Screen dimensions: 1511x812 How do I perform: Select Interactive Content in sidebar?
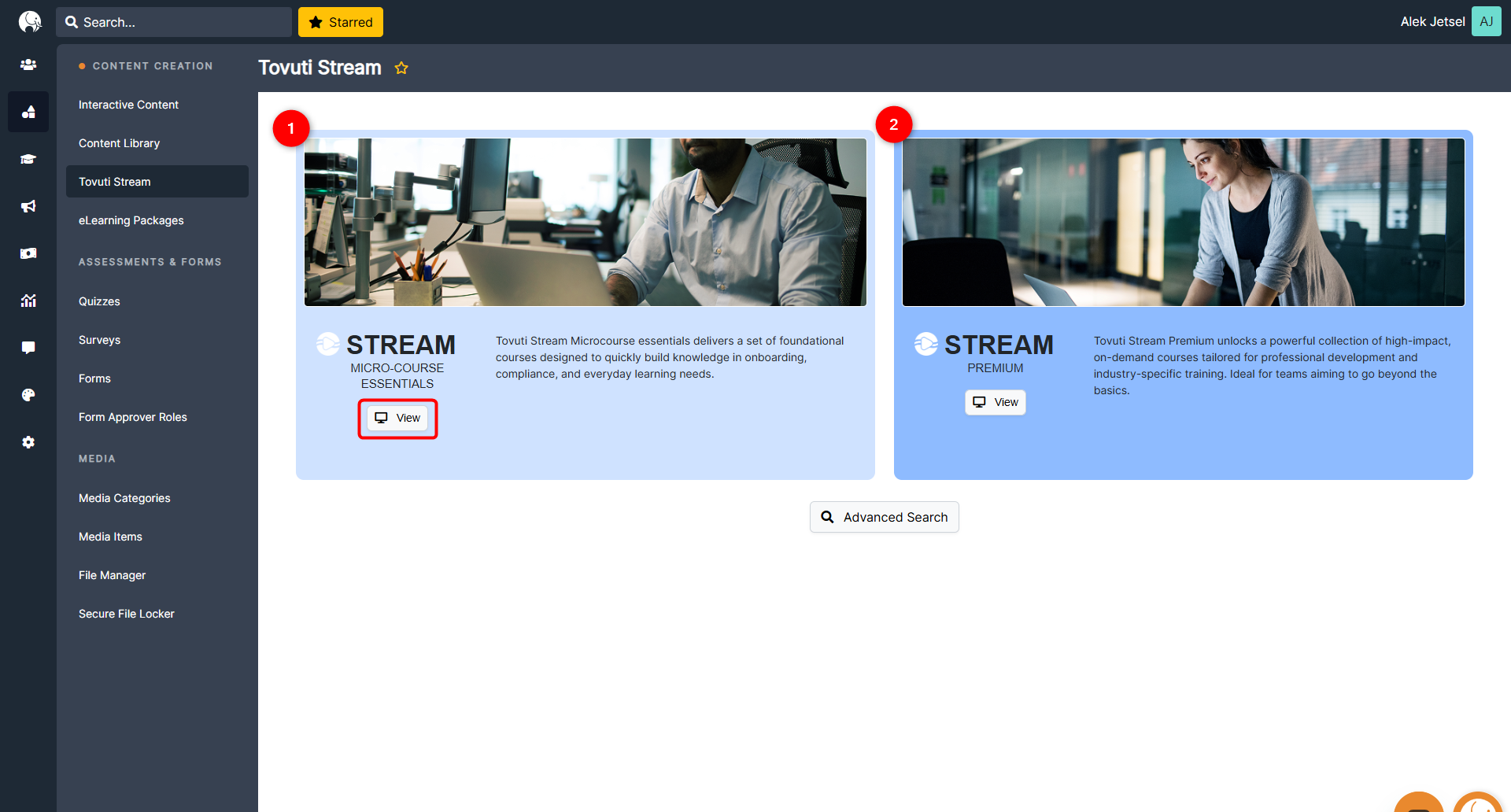128,105
